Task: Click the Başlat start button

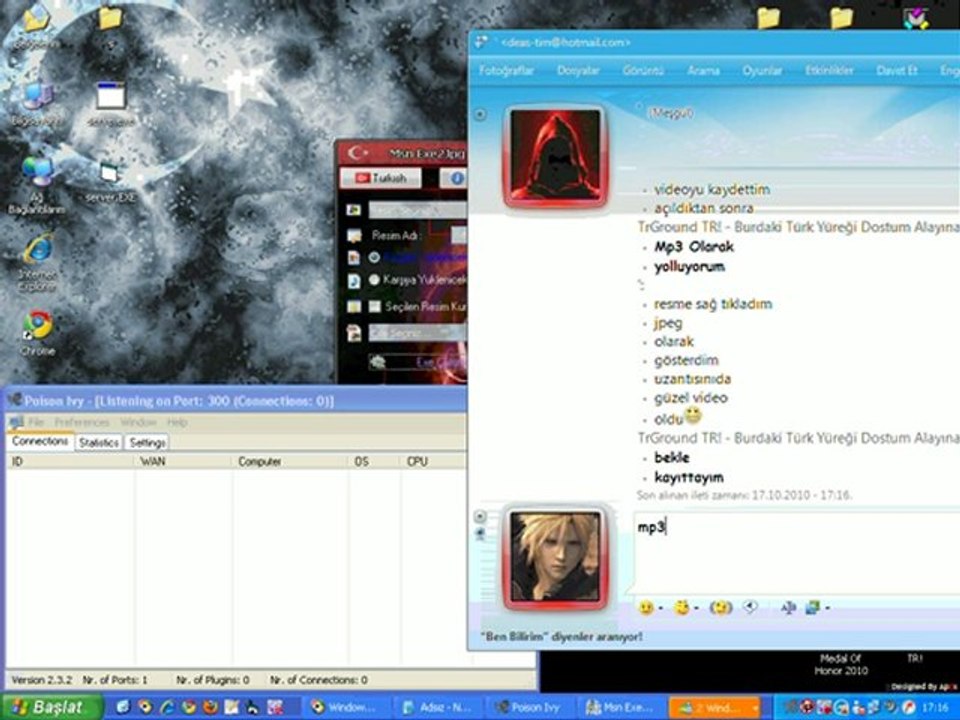Action: pos(50,707)
